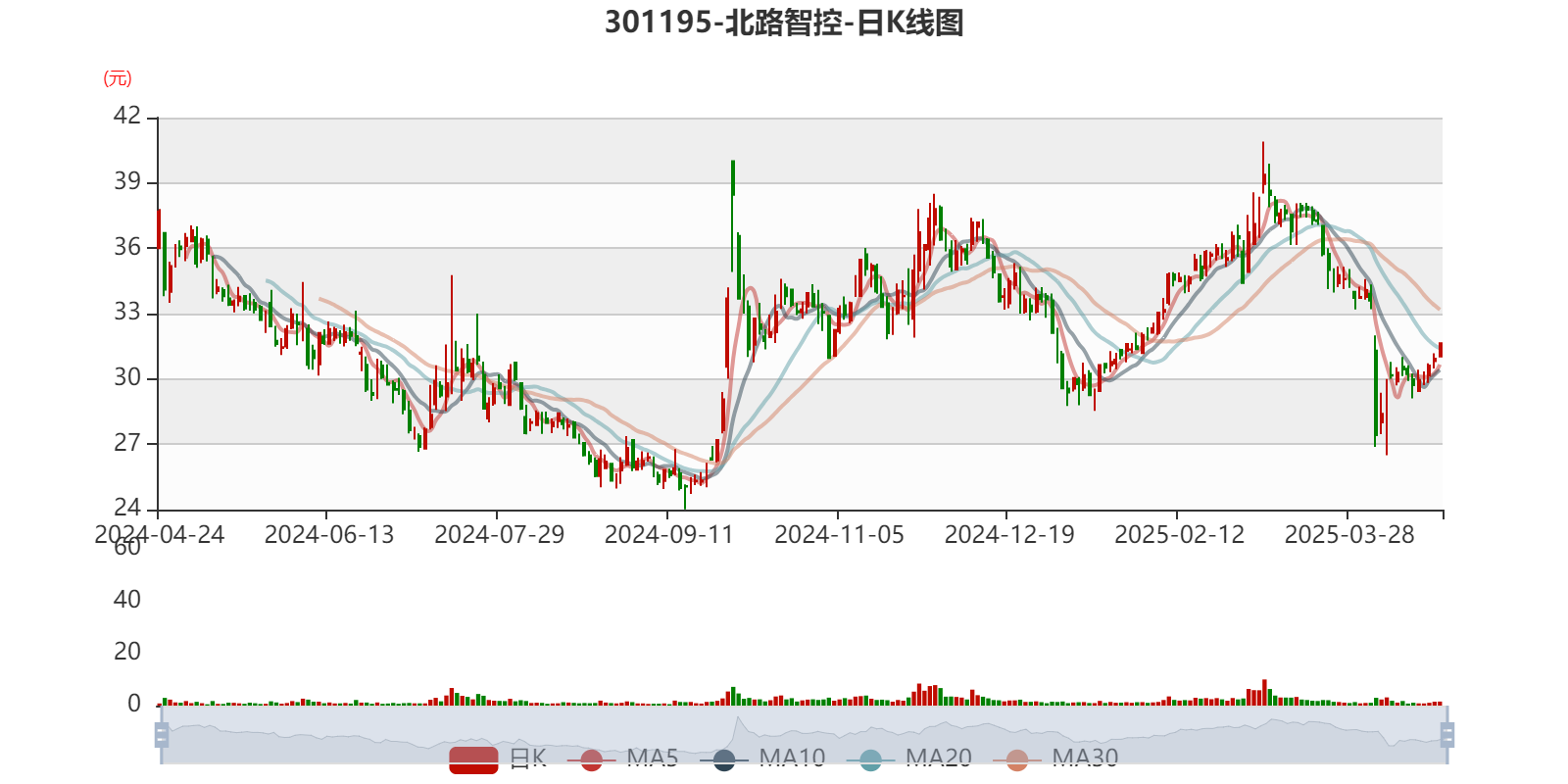Select the 2024-12-19 date label
The width and height of the screenshot is (1568, 784).
click(x=1009, y=534)
